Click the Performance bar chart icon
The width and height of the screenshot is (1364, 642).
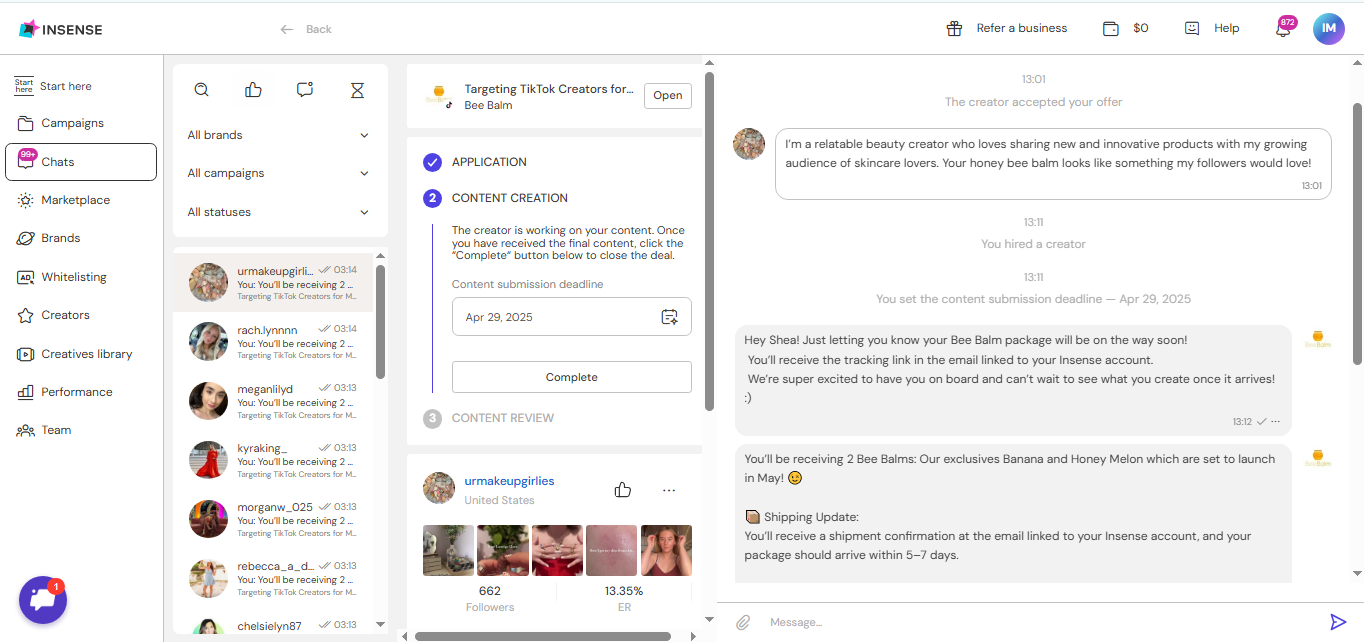pos(25,392)
